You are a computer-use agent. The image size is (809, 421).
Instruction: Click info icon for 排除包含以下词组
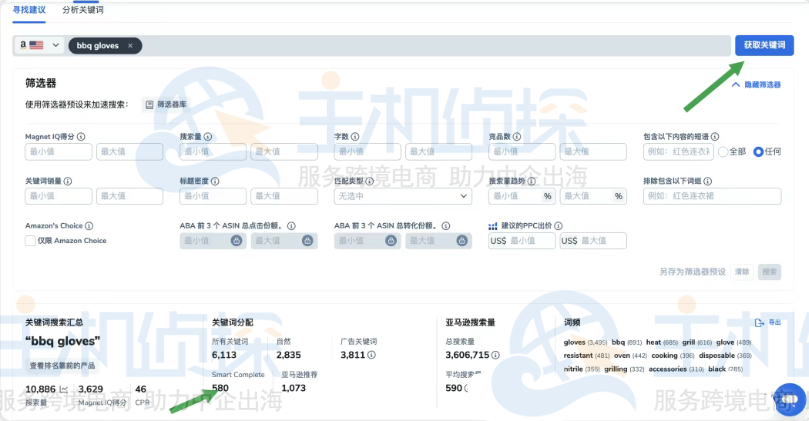[x=707, y=181]
